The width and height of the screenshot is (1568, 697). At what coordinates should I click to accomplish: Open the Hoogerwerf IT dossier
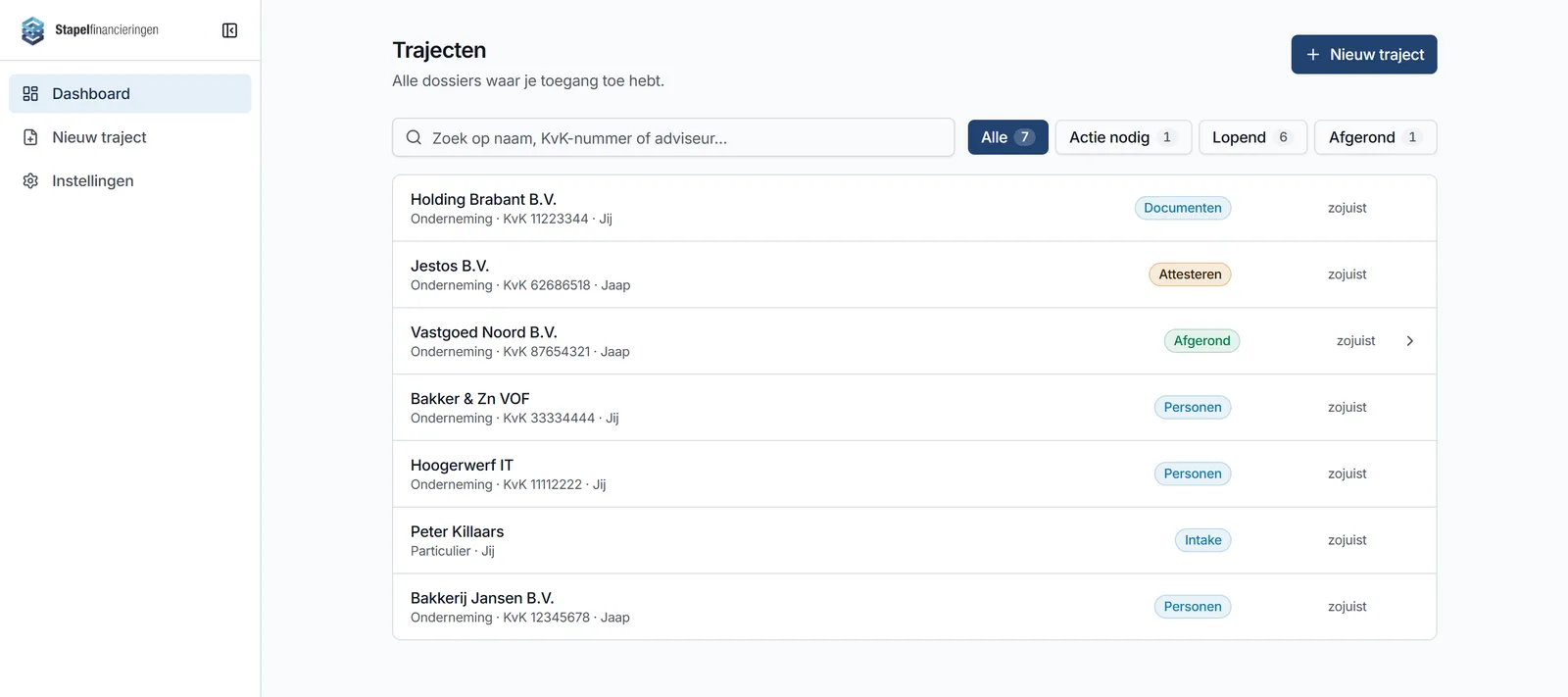tap(914, 473)
